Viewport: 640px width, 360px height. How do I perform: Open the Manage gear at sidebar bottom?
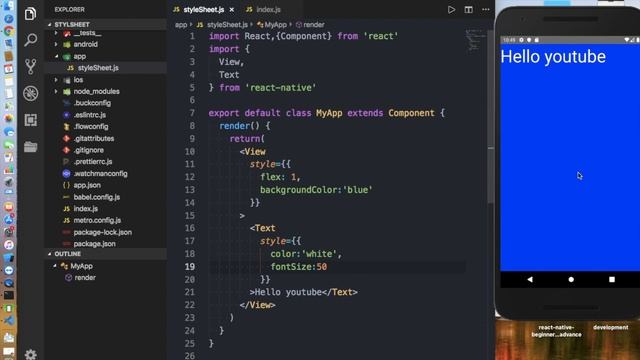click(30, 354)
